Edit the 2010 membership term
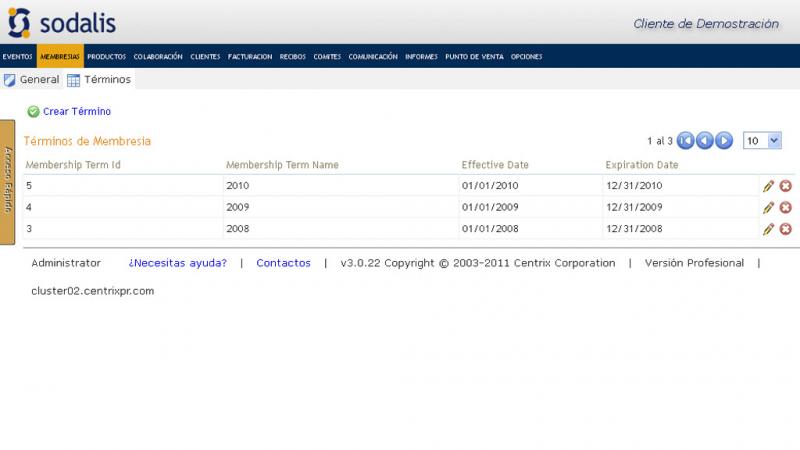The height and width of the screenshot is (450, 800). click(768, 186)
